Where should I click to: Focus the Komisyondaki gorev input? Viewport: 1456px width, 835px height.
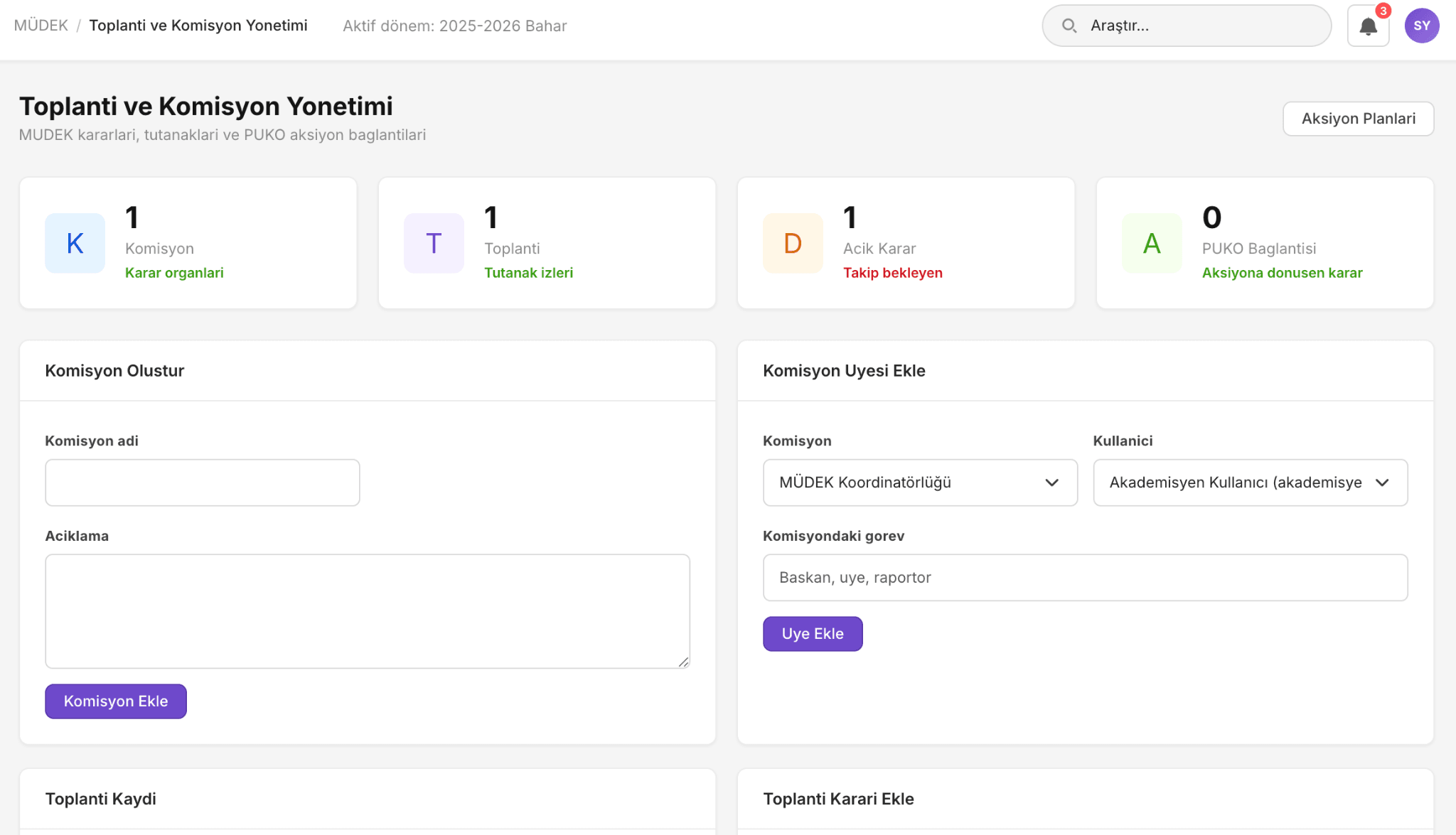pyautogui.click(x=1085, y=578)
